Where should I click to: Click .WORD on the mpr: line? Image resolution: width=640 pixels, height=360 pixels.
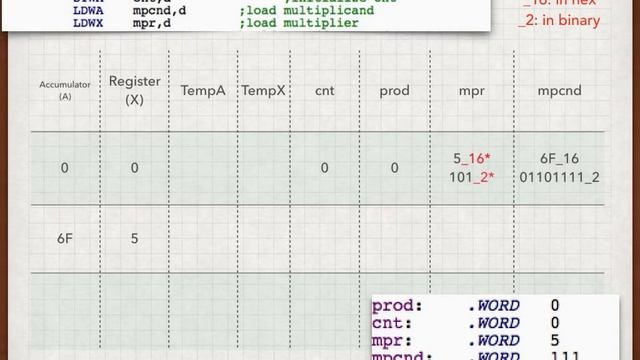[x=494, y=340]
